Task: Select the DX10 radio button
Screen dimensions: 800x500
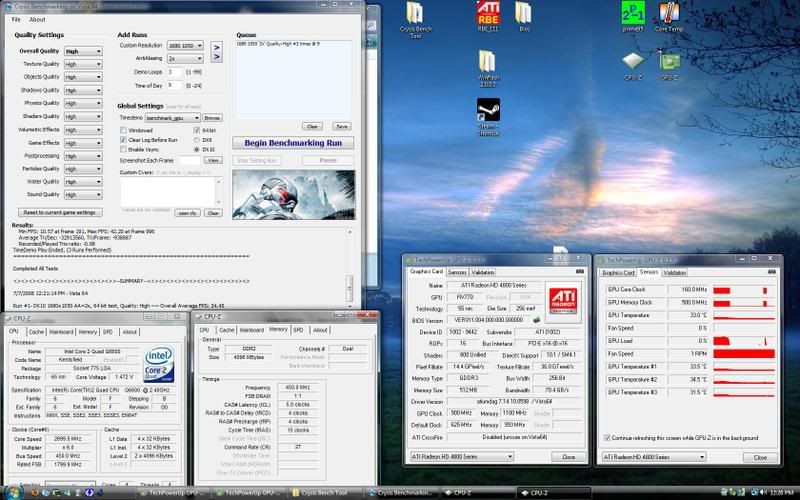Action: tap(196, 149)
